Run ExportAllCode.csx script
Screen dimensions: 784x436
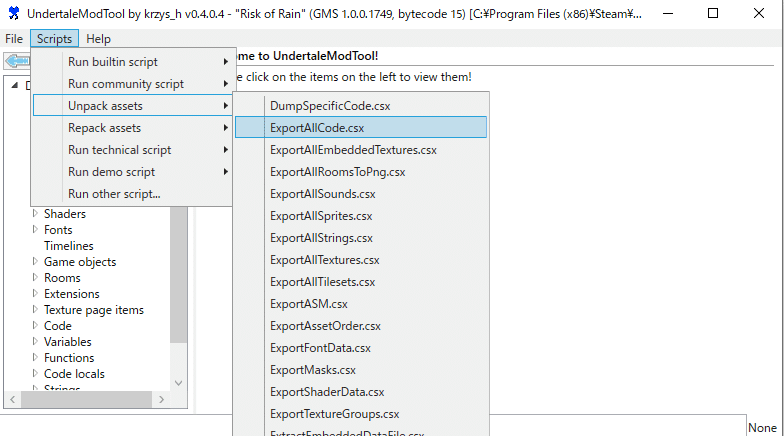(360, 128)
